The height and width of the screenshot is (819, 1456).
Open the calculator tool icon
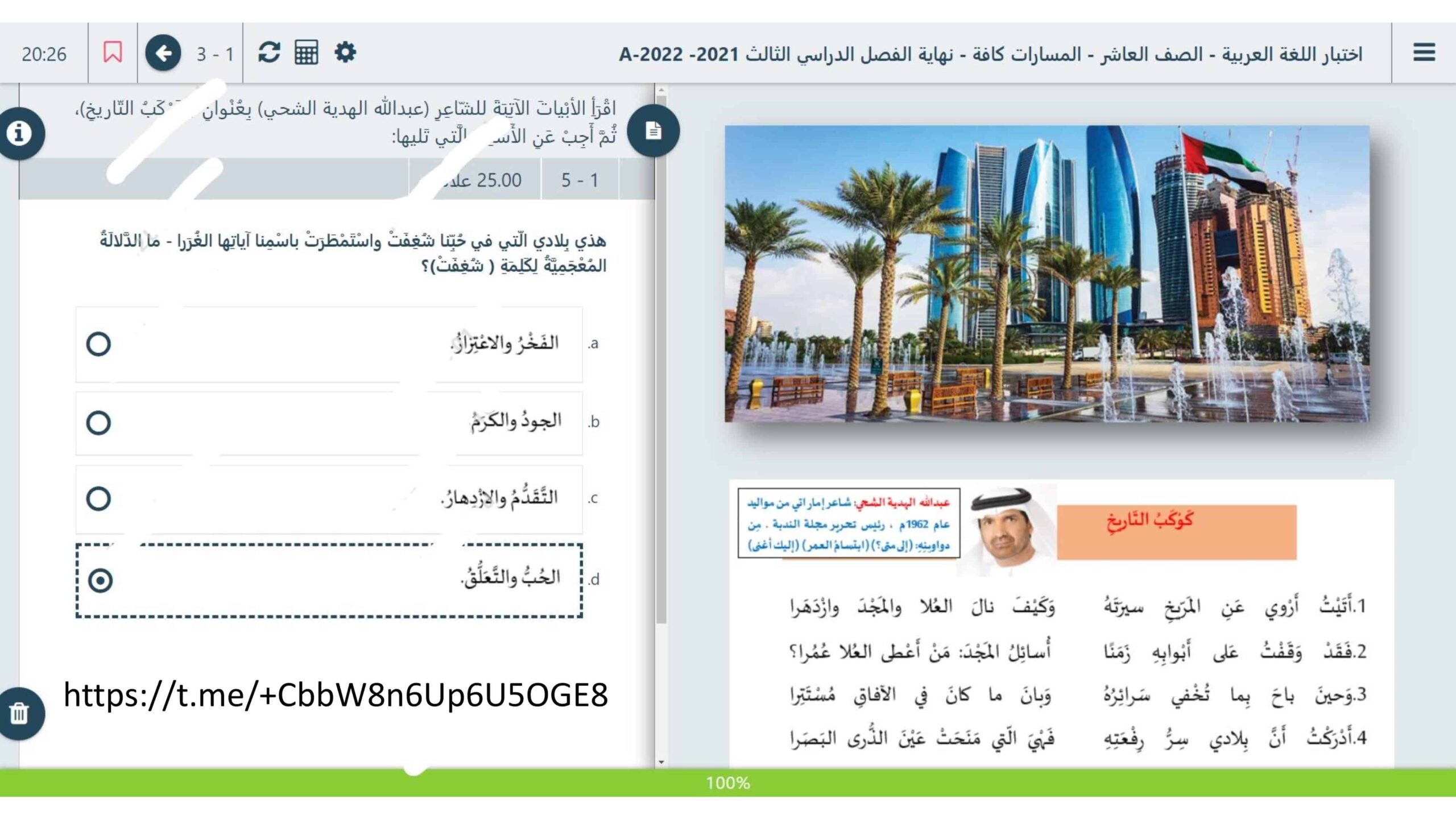307,52
